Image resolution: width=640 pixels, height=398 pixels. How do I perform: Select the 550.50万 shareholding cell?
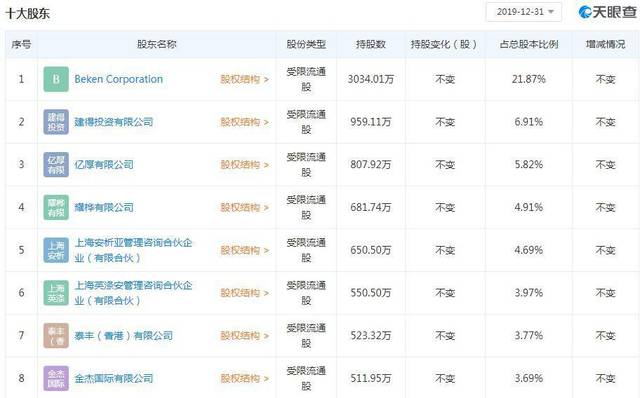tap(371, 293)
